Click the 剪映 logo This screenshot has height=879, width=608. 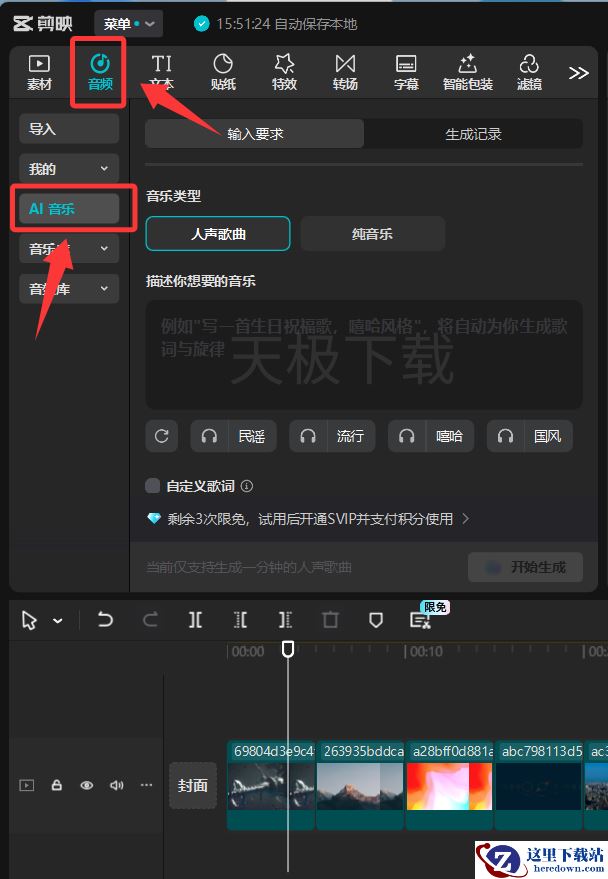point(43,24)
